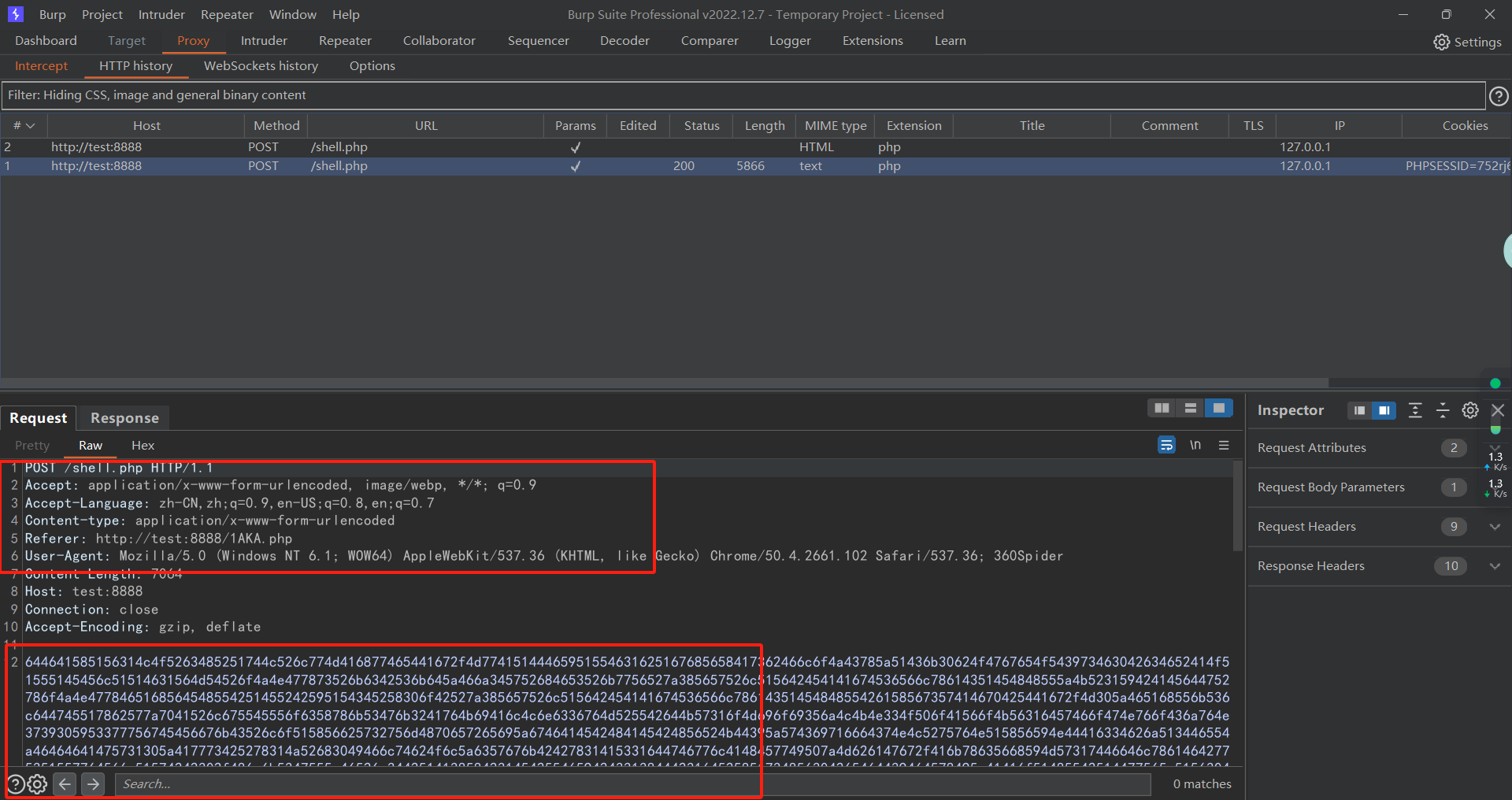This screenshot has height=800, width=1512.
Task: Expand all Inspector sections icon
Action: (1415, 410)
